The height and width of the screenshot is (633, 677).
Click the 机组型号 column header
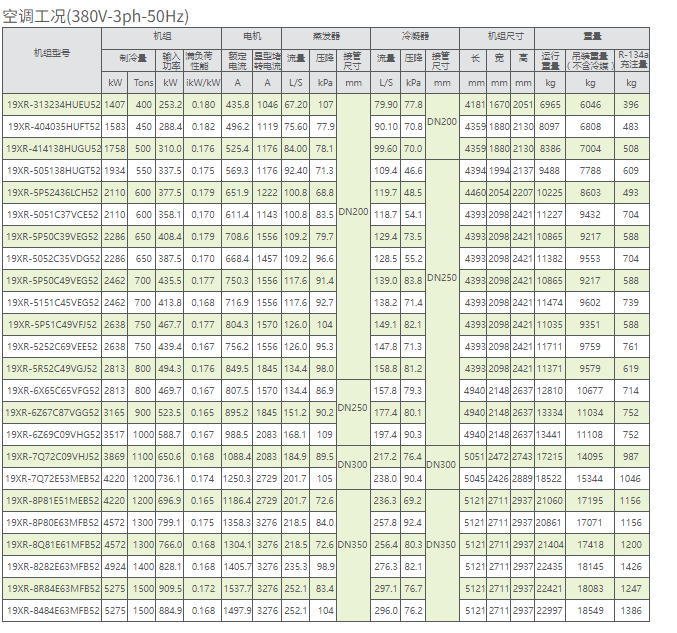pyautogui.click(x=52, y=50)
